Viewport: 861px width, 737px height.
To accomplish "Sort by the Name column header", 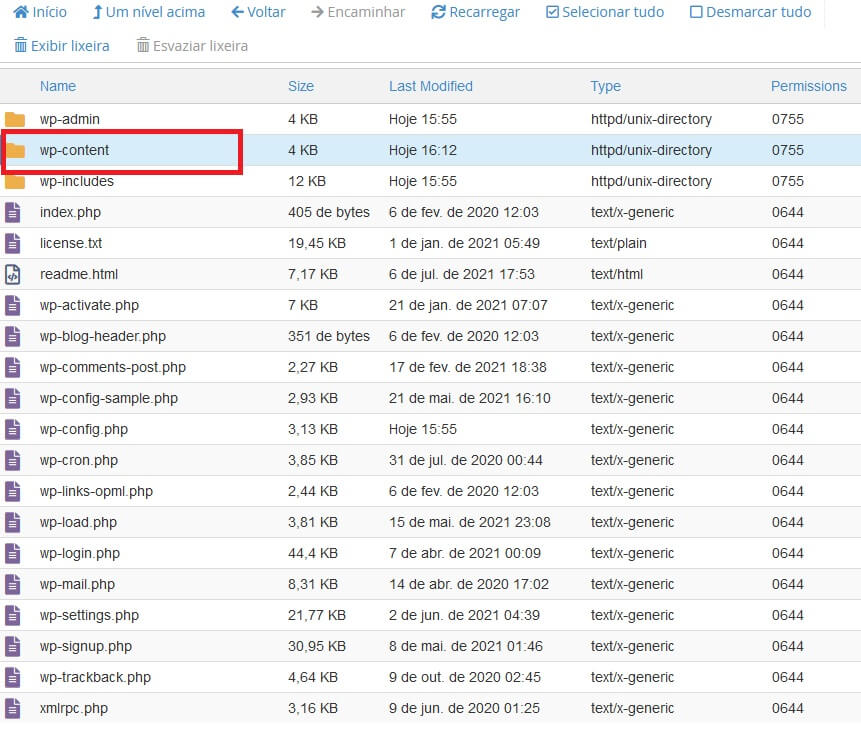I will (x=58, y=86).
